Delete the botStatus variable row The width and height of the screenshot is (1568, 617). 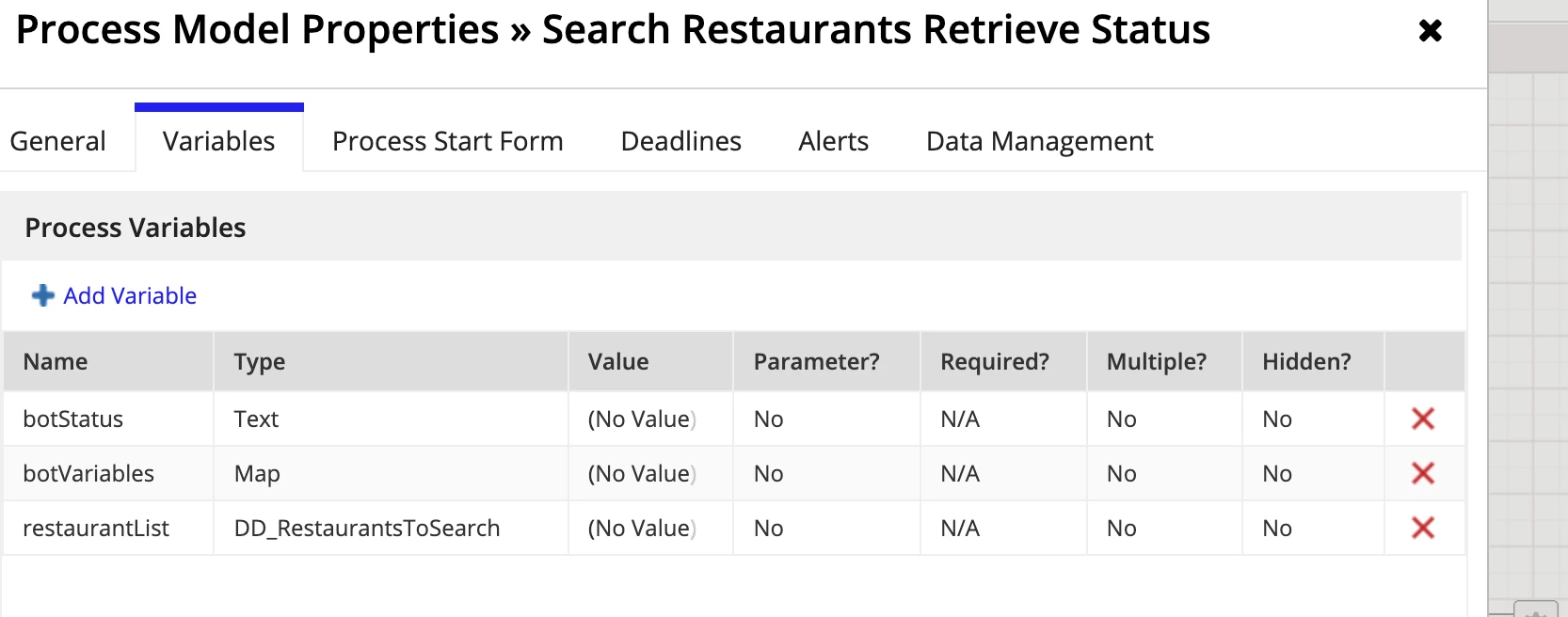1423,419
